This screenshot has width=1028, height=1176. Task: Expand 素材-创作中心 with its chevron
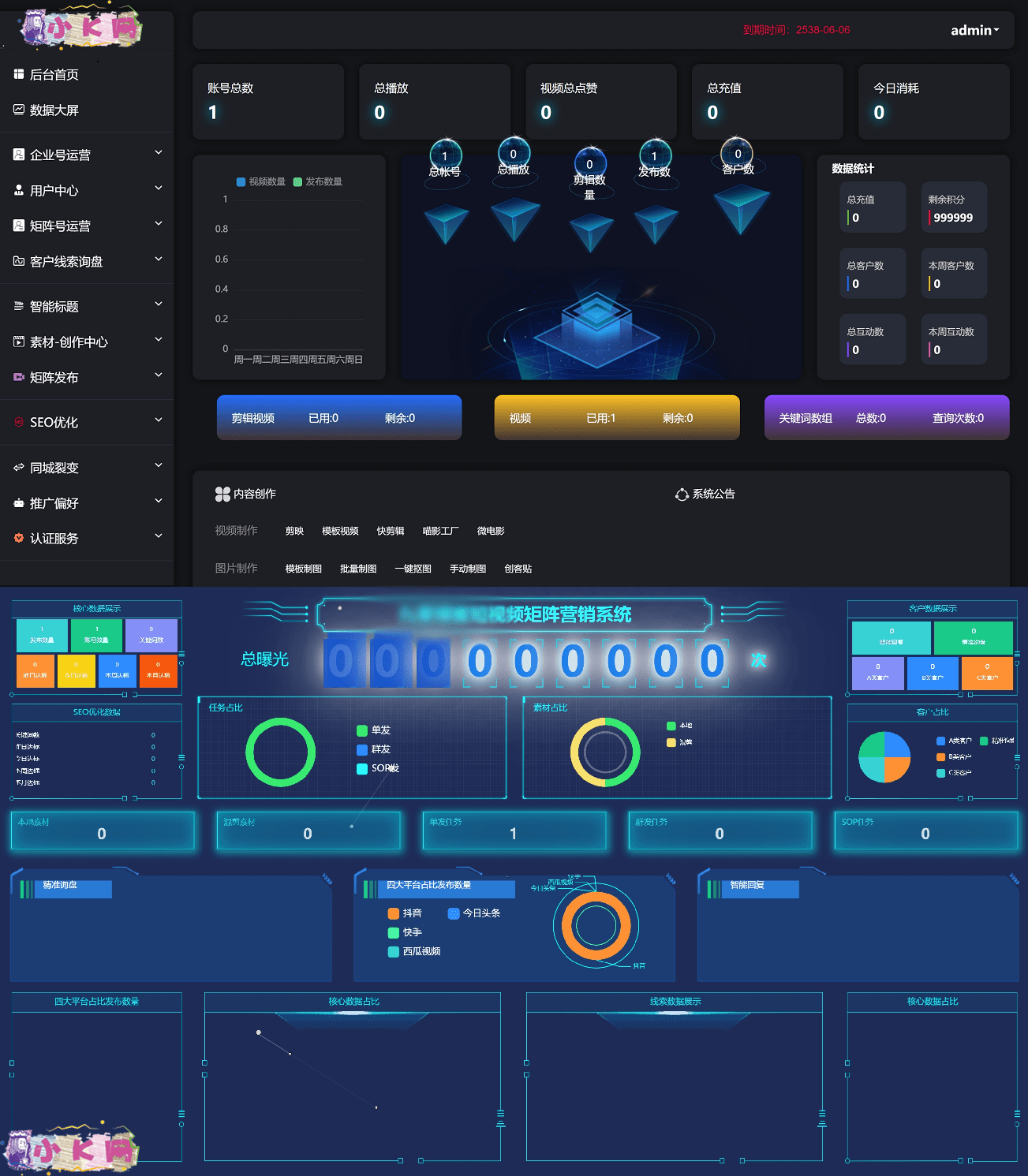pyautogui.click(x=159, y=339)
